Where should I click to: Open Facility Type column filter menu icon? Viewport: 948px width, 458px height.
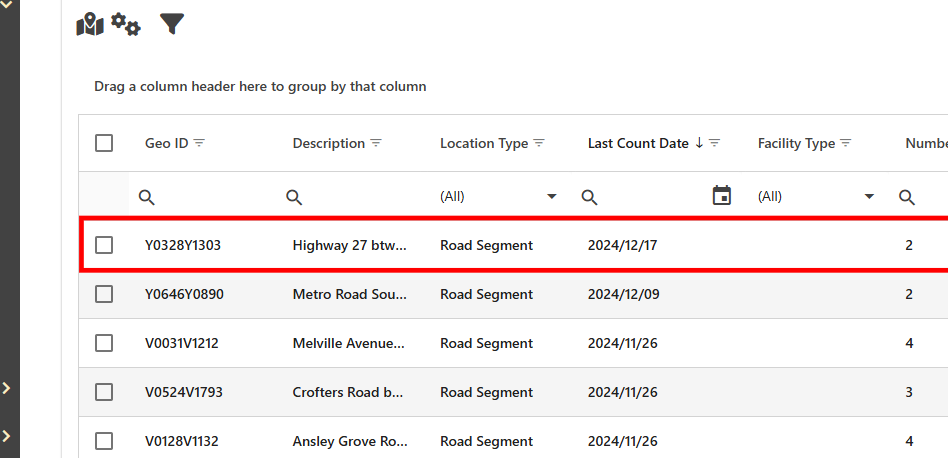(x=846, y=143)
